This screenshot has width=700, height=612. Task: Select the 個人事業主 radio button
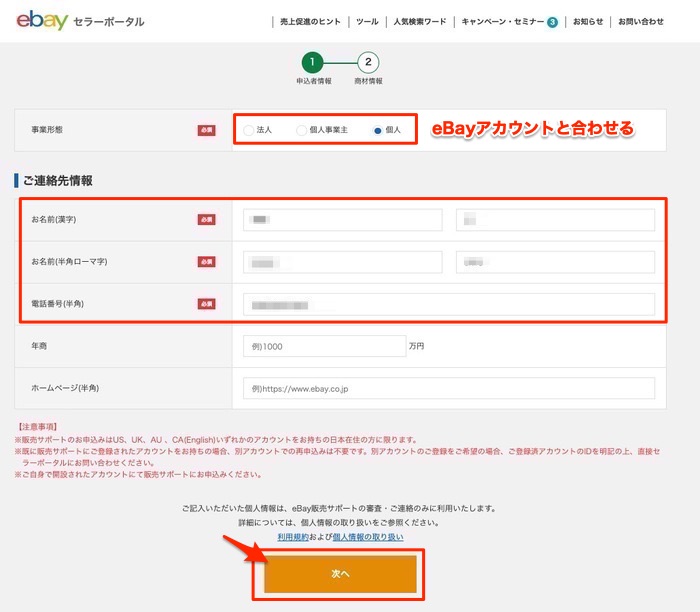click(x=301, y=130)
